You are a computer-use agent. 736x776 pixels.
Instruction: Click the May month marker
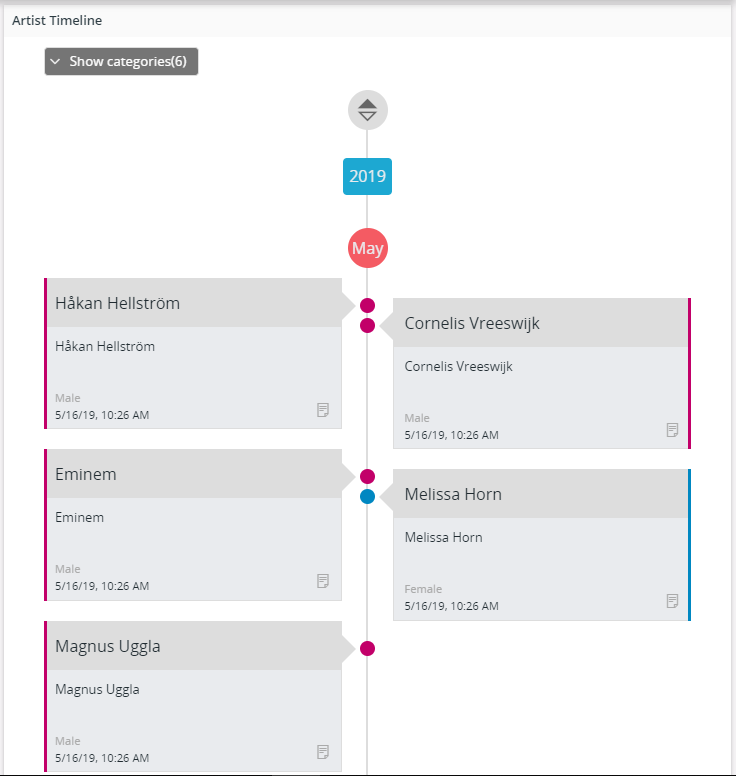tap(367, 248)
